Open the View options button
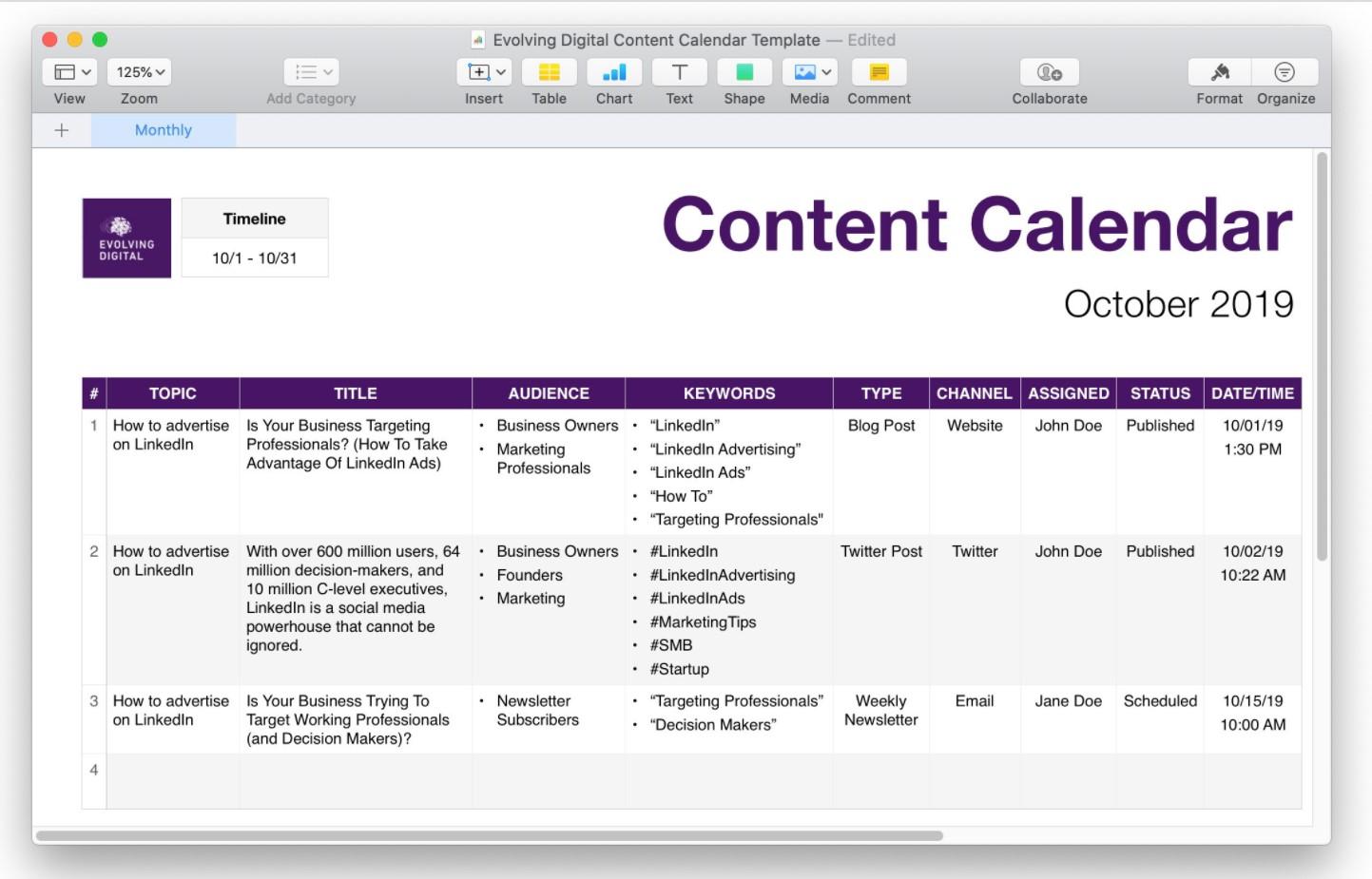Image resolution: width=1372 pixels, height=879 pixels. pos(69,72)
